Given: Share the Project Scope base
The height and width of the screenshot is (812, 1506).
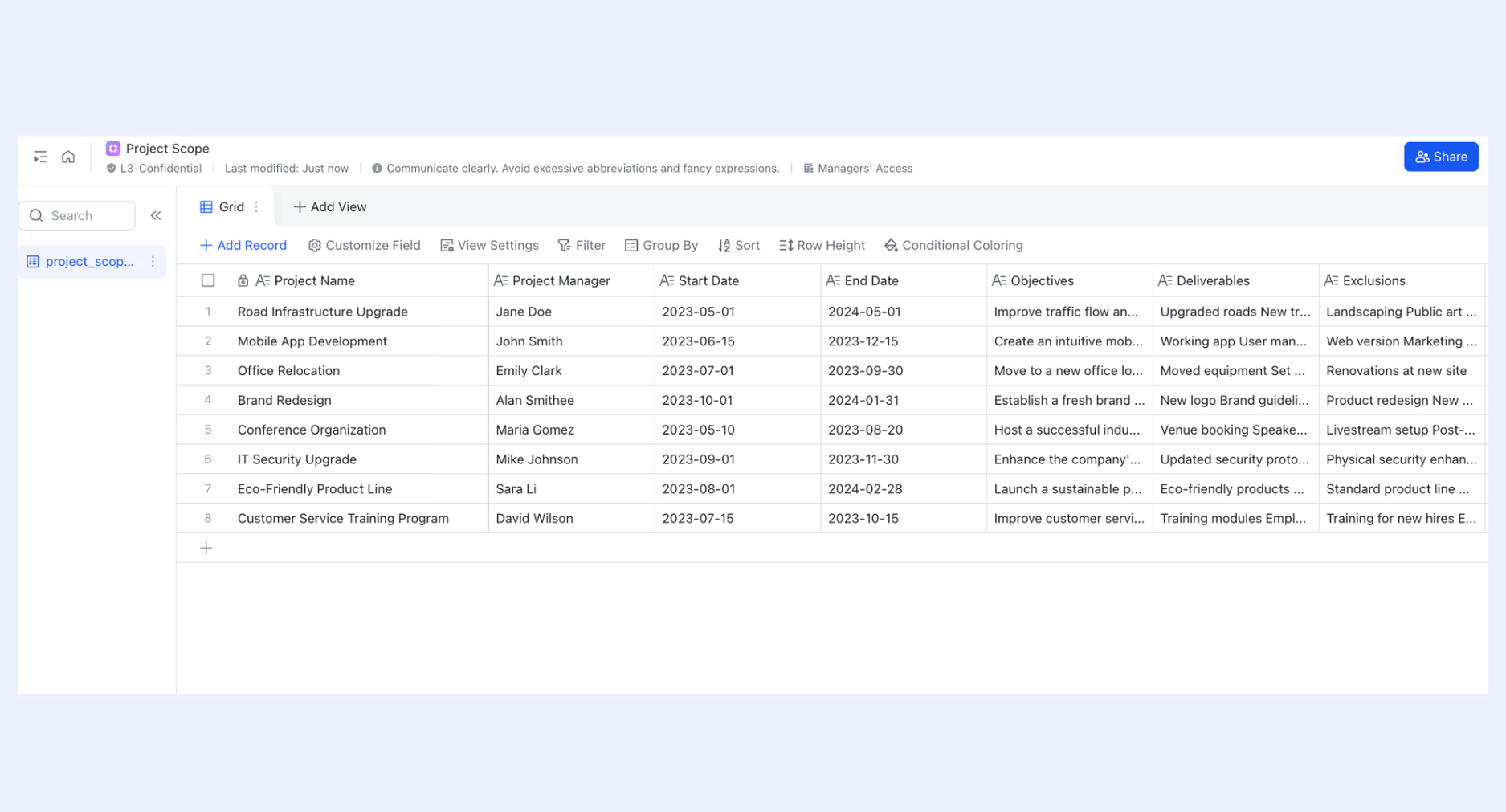Looking at the screenshot, I should 1441,157.
